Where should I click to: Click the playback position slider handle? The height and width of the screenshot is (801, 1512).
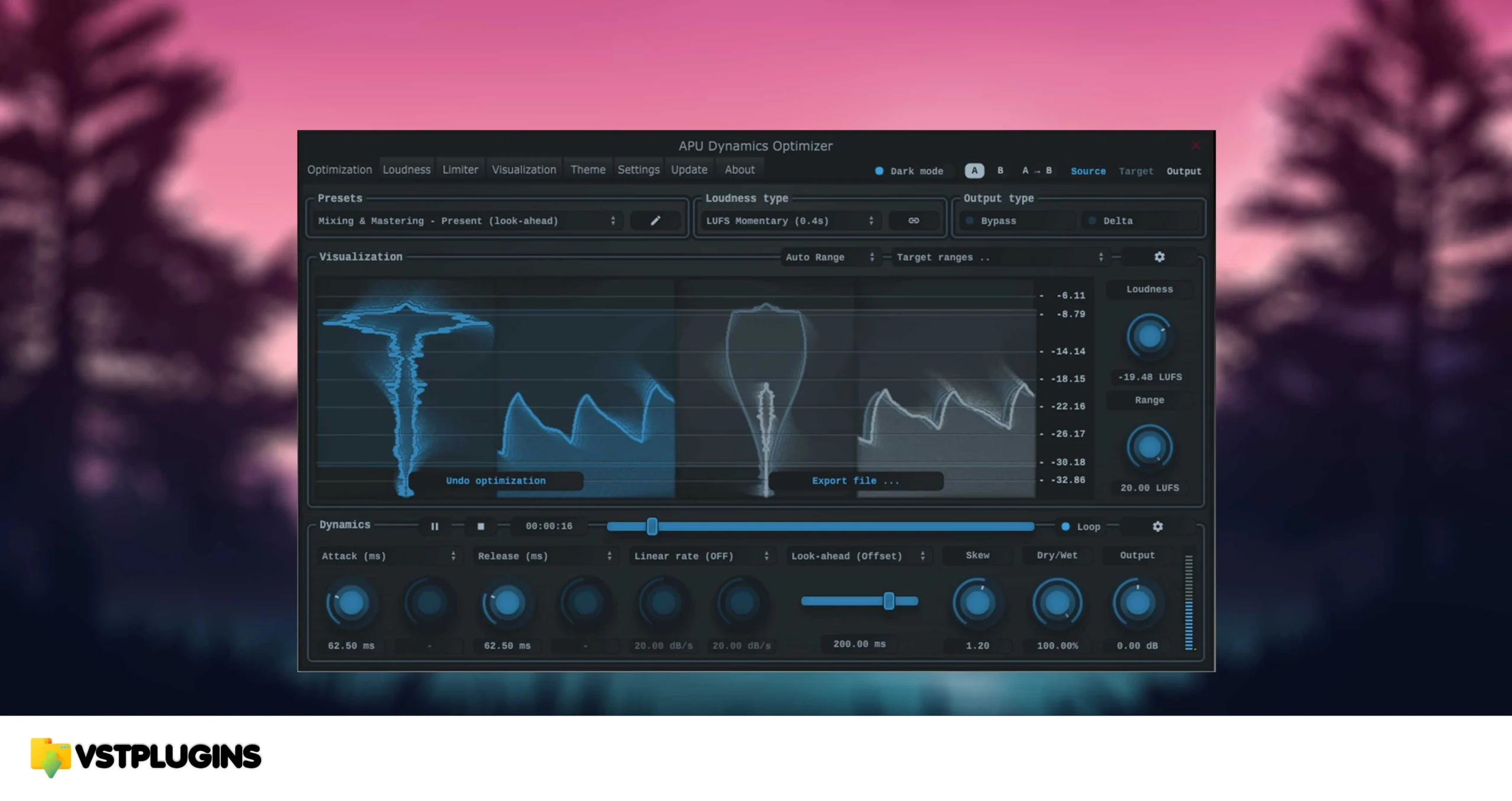pos(652,526)
